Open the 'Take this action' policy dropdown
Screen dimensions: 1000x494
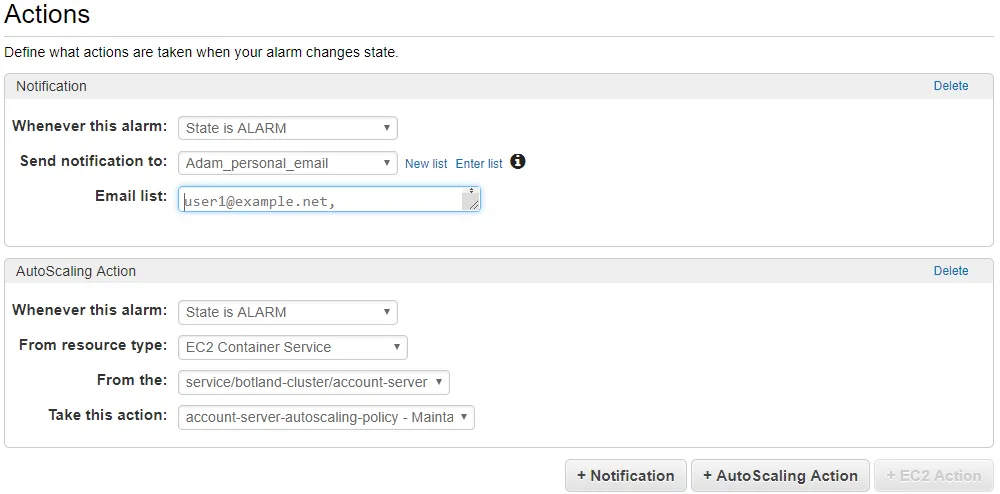326,418
